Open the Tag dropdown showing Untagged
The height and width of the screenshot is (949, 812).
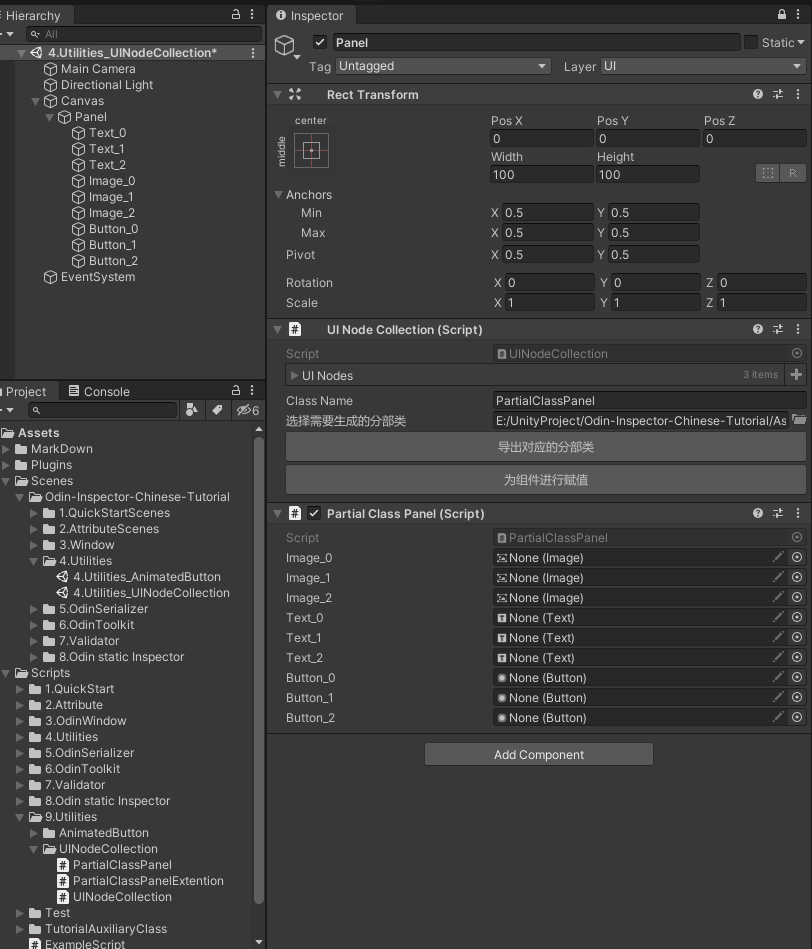pyautogui.click(x=443, y=66)
